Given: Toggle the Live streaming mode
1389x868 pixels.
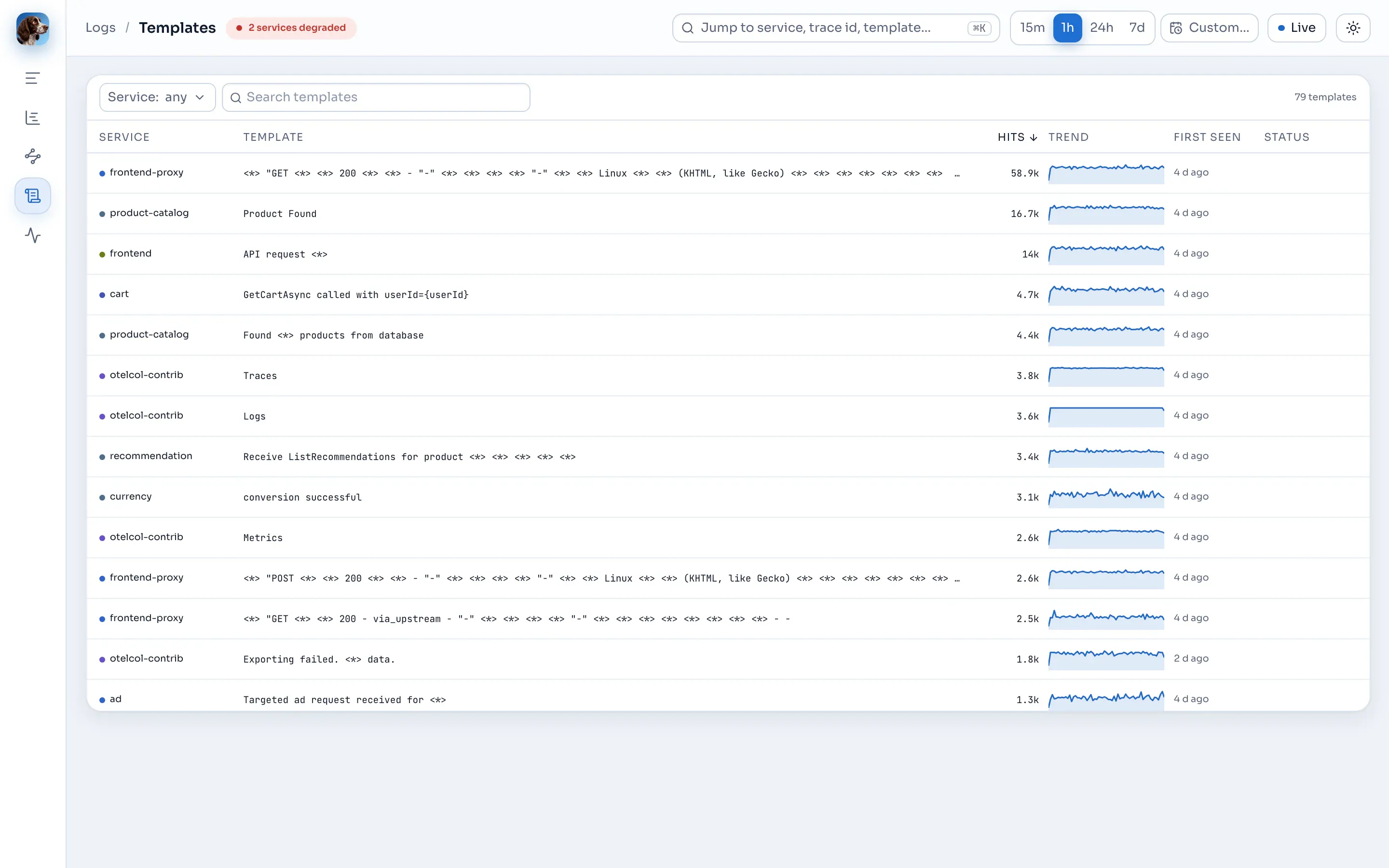Looking at the screenshot, I should (1296, 28).
